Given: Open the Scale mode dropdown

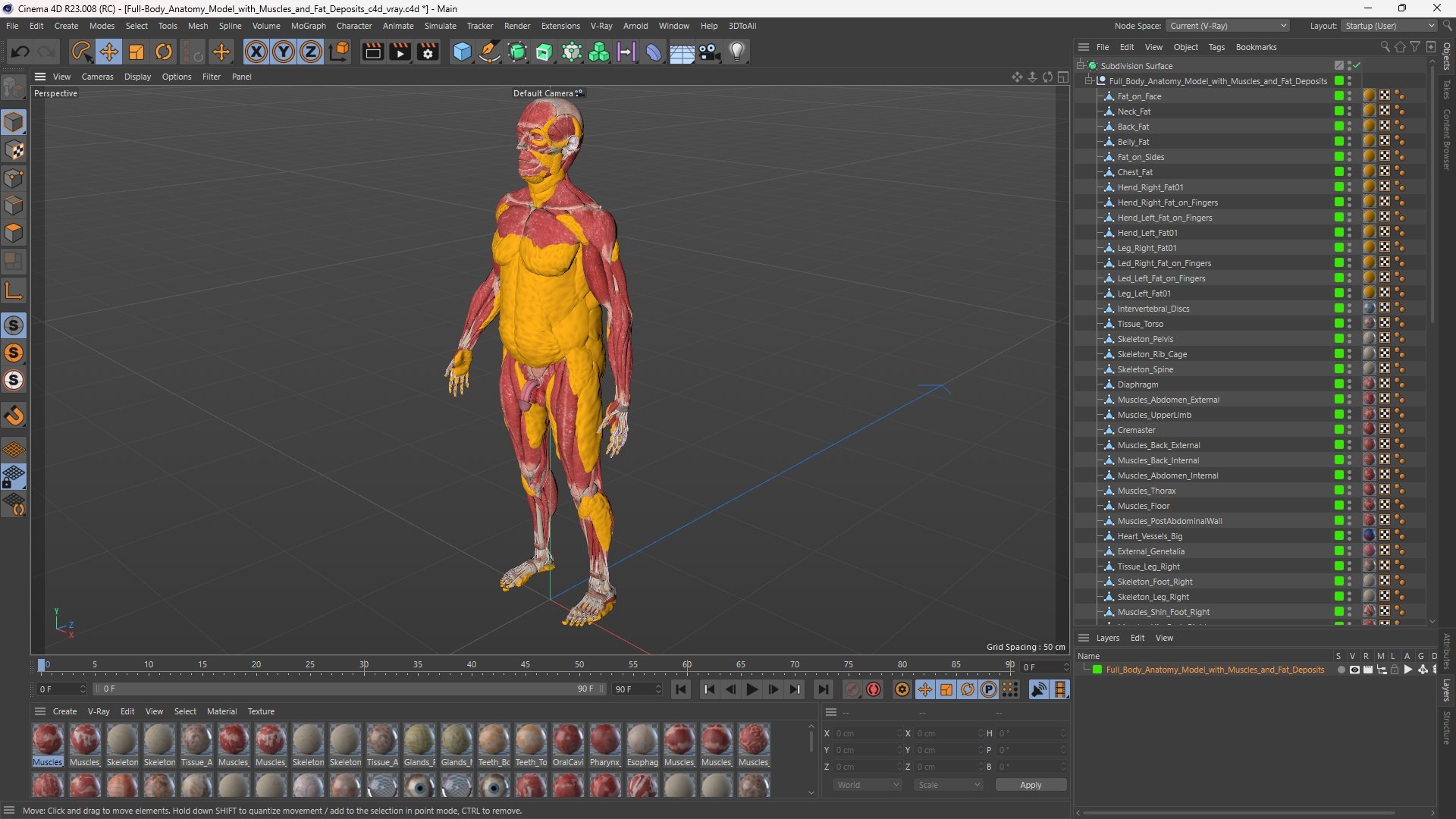Looking at the screenshot, I should coord(948,785).
